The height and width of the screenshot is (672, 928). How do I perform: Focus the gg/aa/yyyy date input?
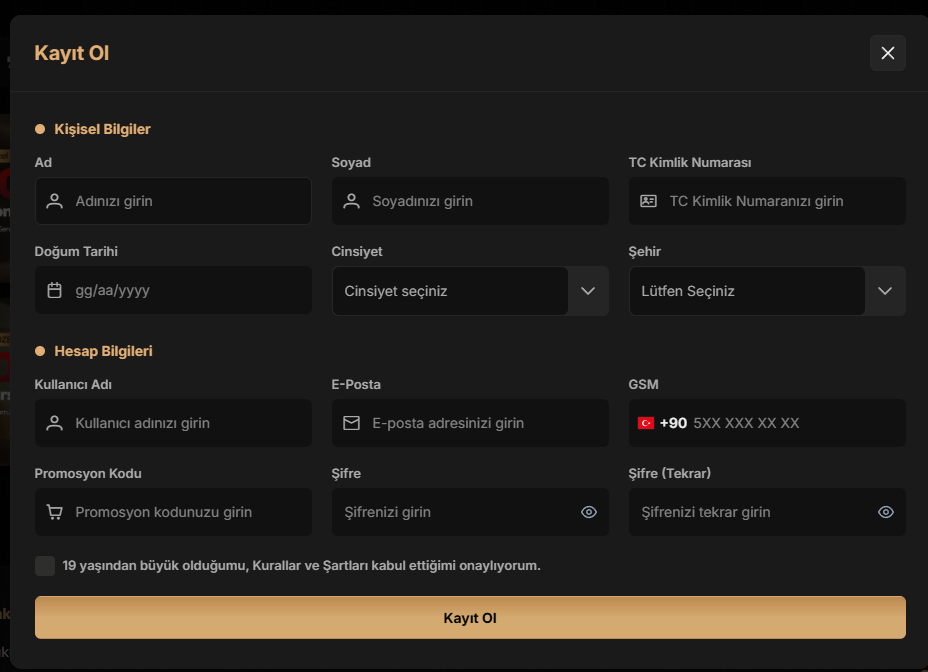coord(173,290)
